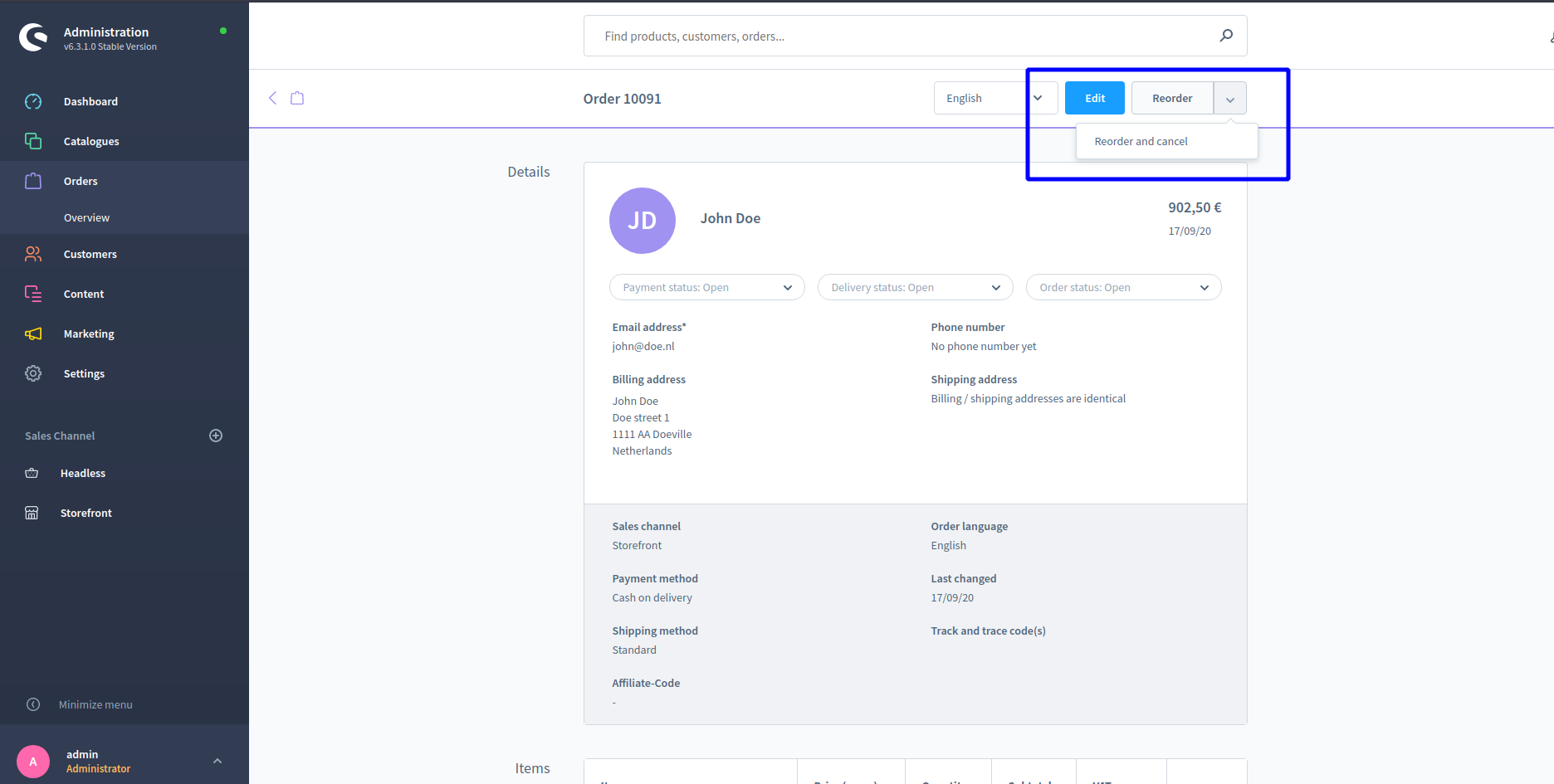Add a new sales channel plus icon
The height and width of the screenshot is (784, 1554).
[x=216, y=436]
